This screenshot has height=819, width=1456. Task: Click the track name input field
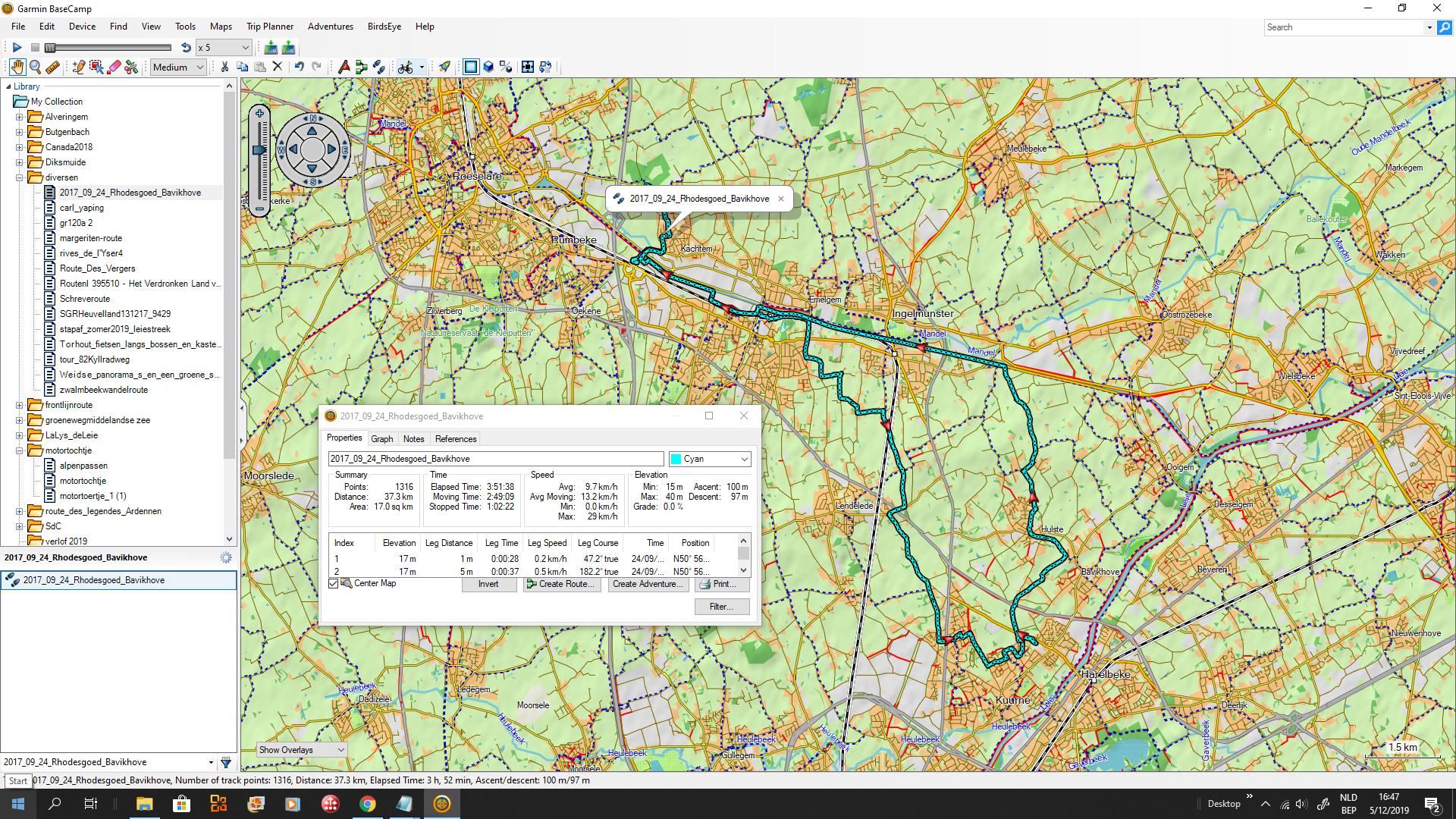(496, 459)
